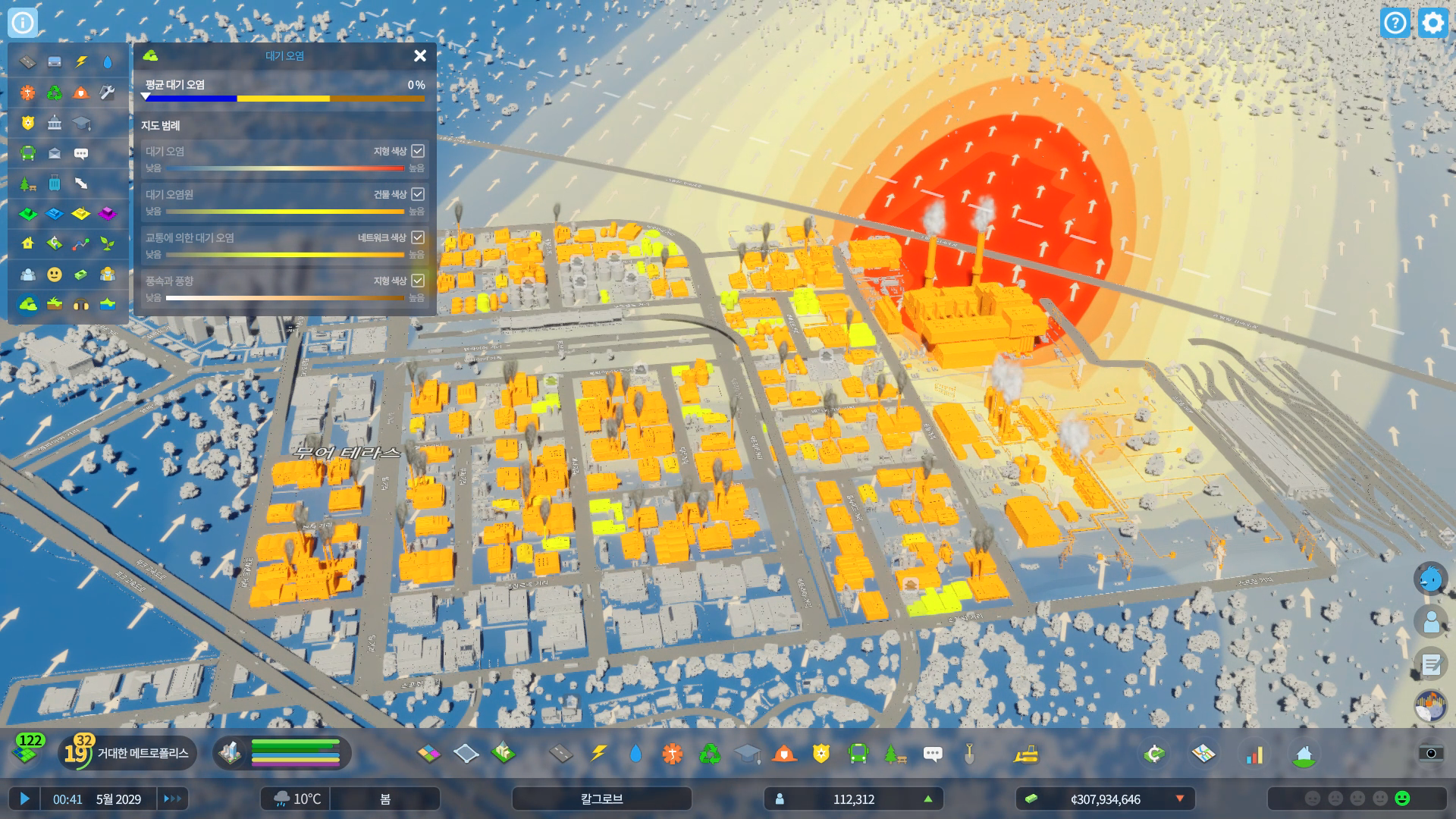1456x819 pixels.
Task: Click the simulation speed triple-arrow control
Action: tap(173, 799)
